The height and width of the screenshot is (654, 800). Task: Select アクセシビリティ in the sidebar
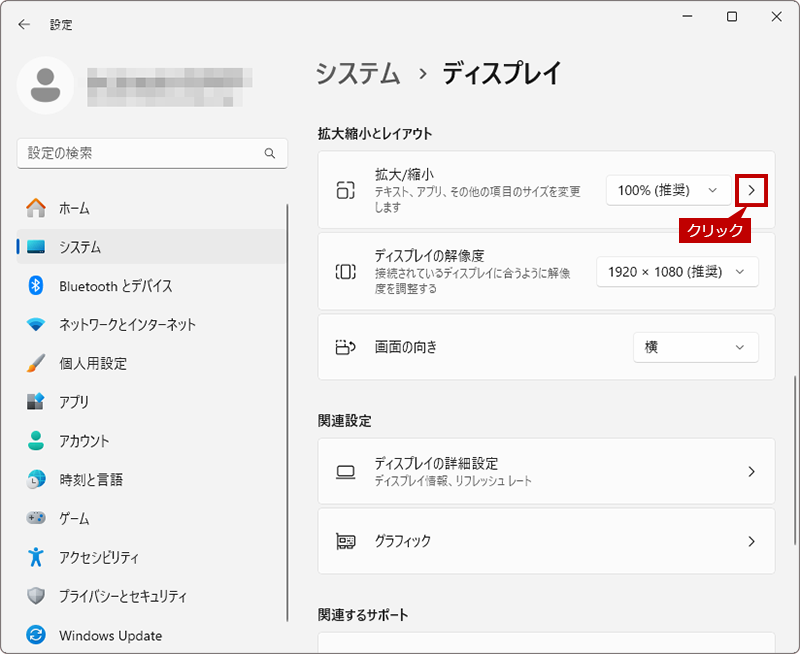pos(152,557)
